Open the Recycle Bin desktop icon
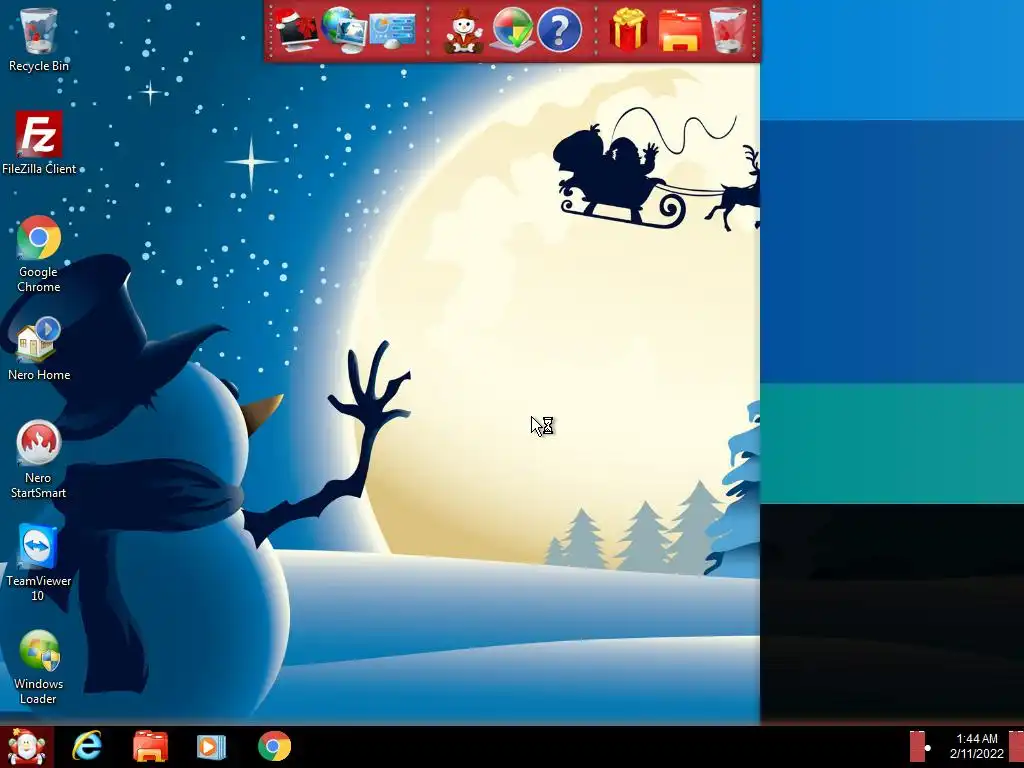This screenshot has width=1024, height=768. pyautogui.click(x=39, y=39)
